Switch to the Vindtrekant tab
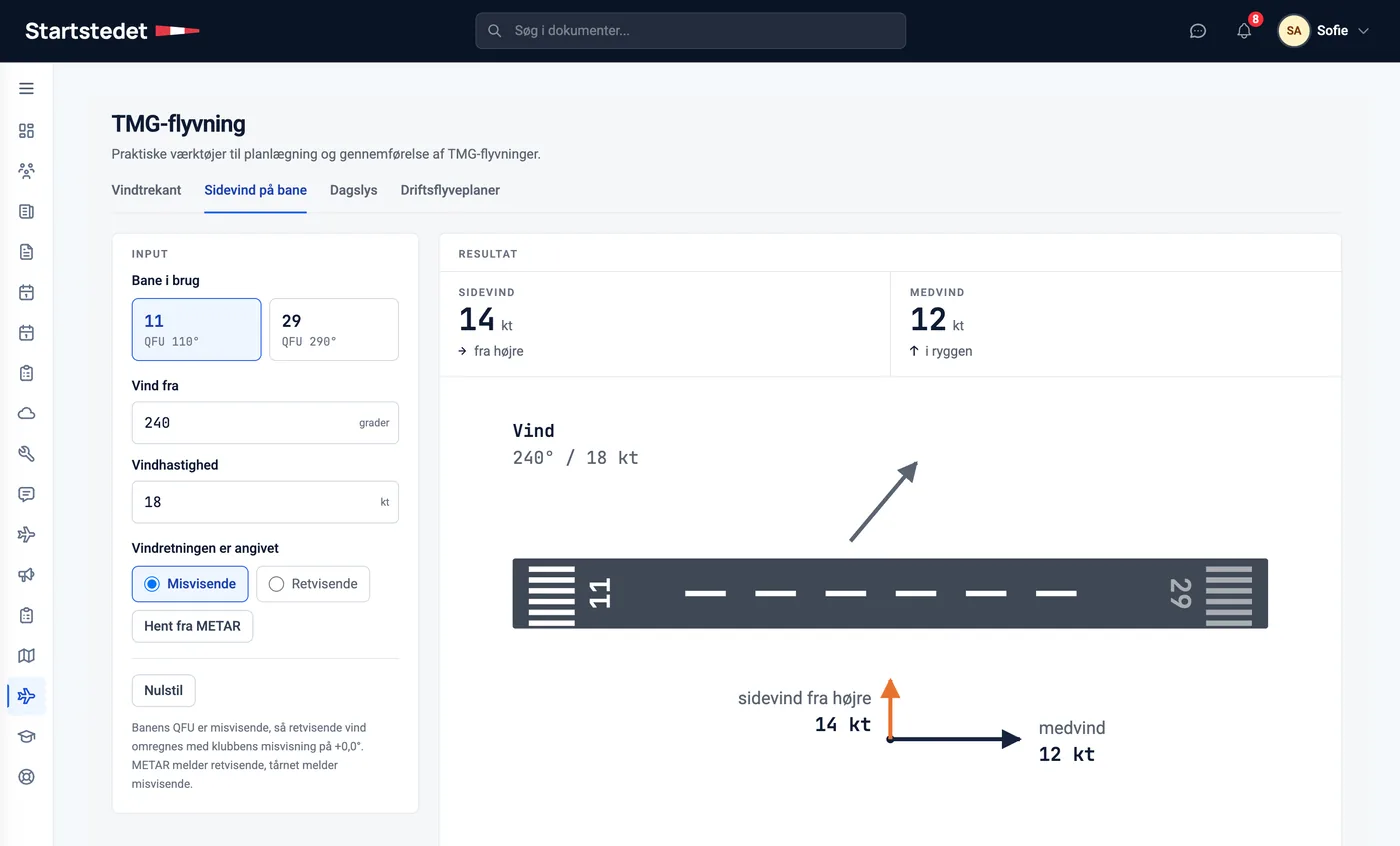This screenshot has height=846, width=1400. (x=146, y=190)
